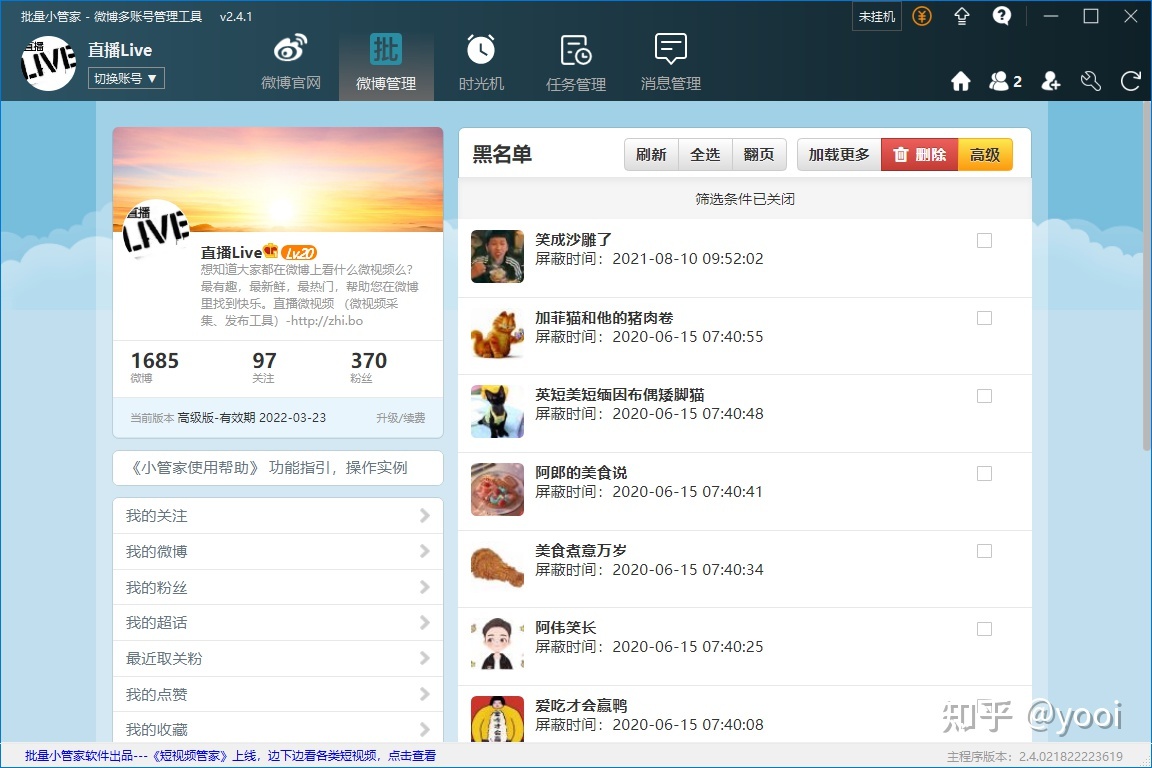Image resolution: width=1152 pixels, height=768 pixels.
Task: Click the 370 粉丝 count
Action: [x=369, y=367]
